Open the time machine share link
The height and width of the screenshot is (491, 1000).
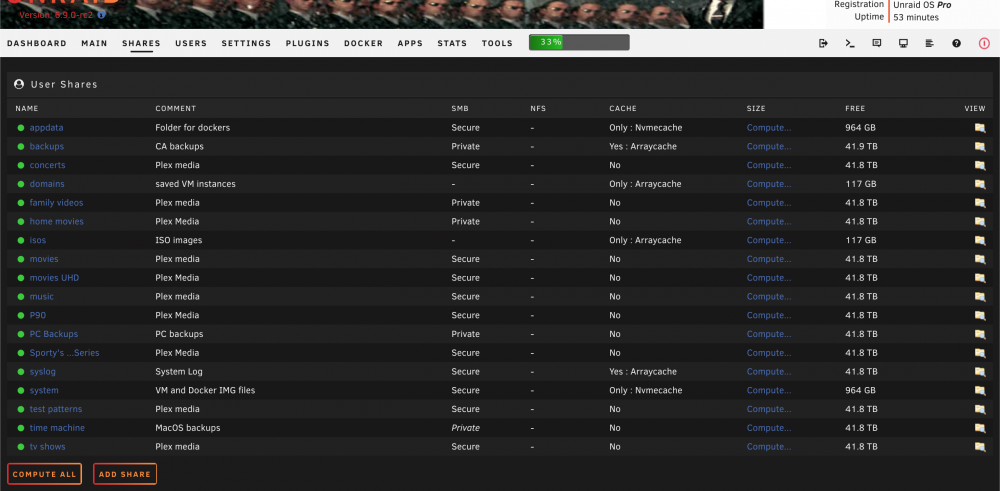point(57,428)
